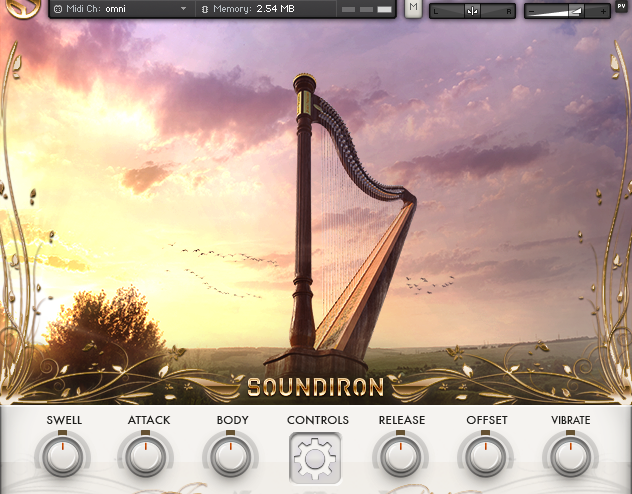Click the Vibrate knob
Image resolution: width=632 pixels, height=494 pixels.
(570, 457)
